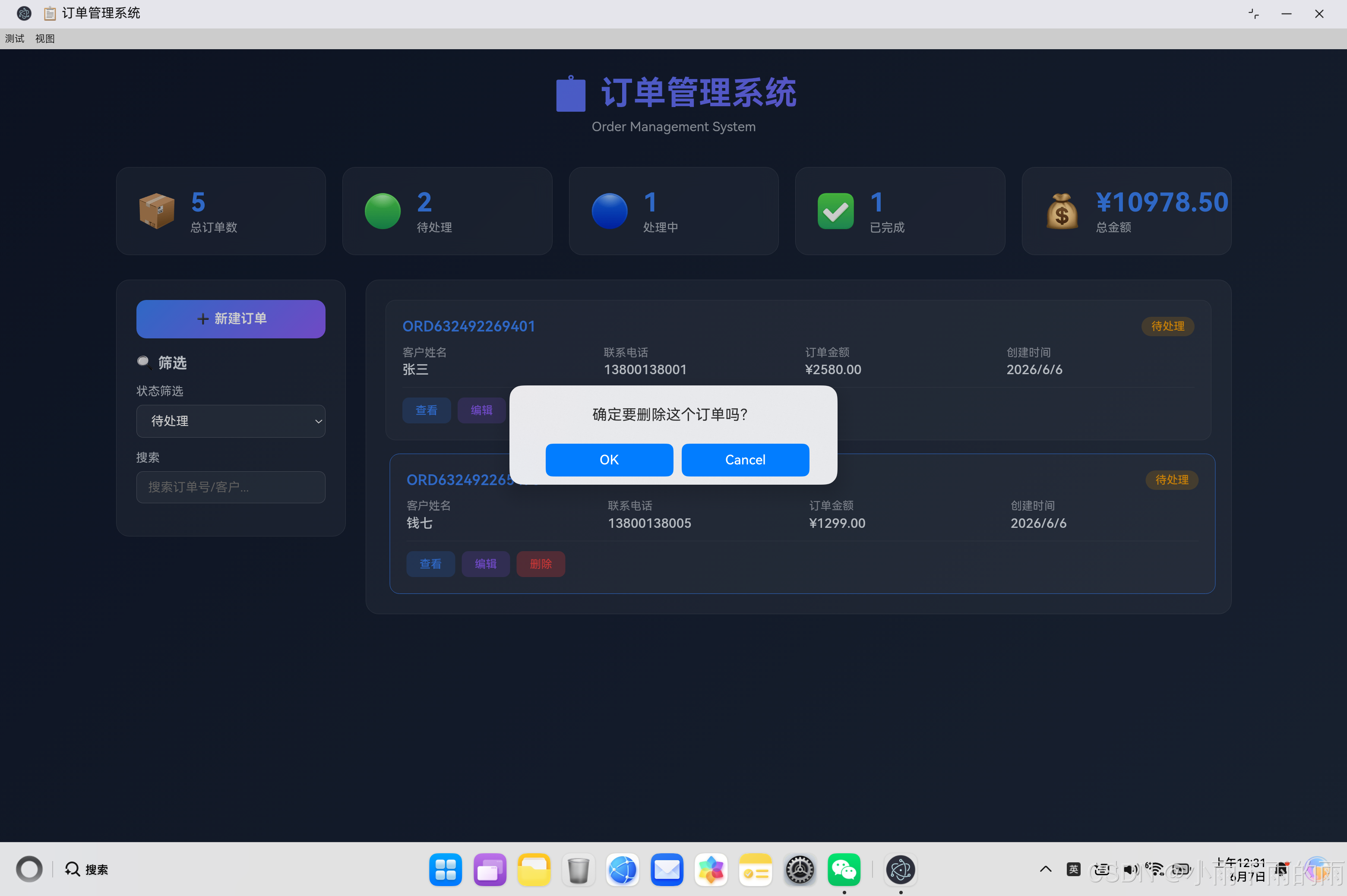Click the green checkmark icon for 已完成
The height and width of the screenshot is (896, 1347).
tap(835, 211)
